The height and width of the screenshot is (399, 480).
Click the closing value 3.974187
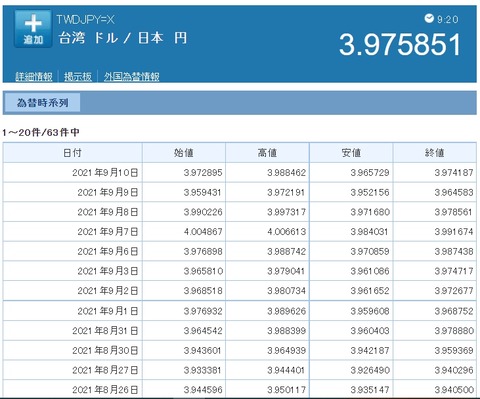pyautogui.click(x=454, y=173)
